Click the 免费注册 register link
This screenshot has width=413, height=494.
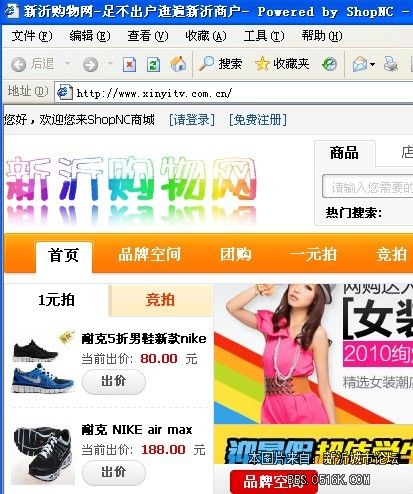pos(258,120)
